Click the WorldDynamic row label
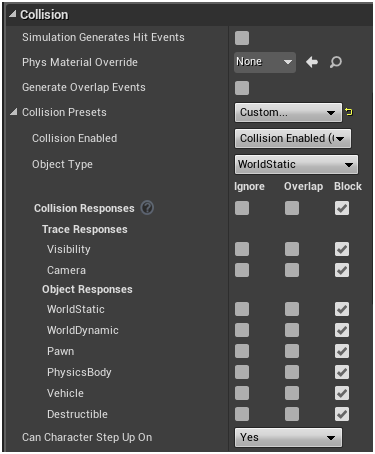The height and width of the screenshot is (454, 375). (x=83, y=330)
